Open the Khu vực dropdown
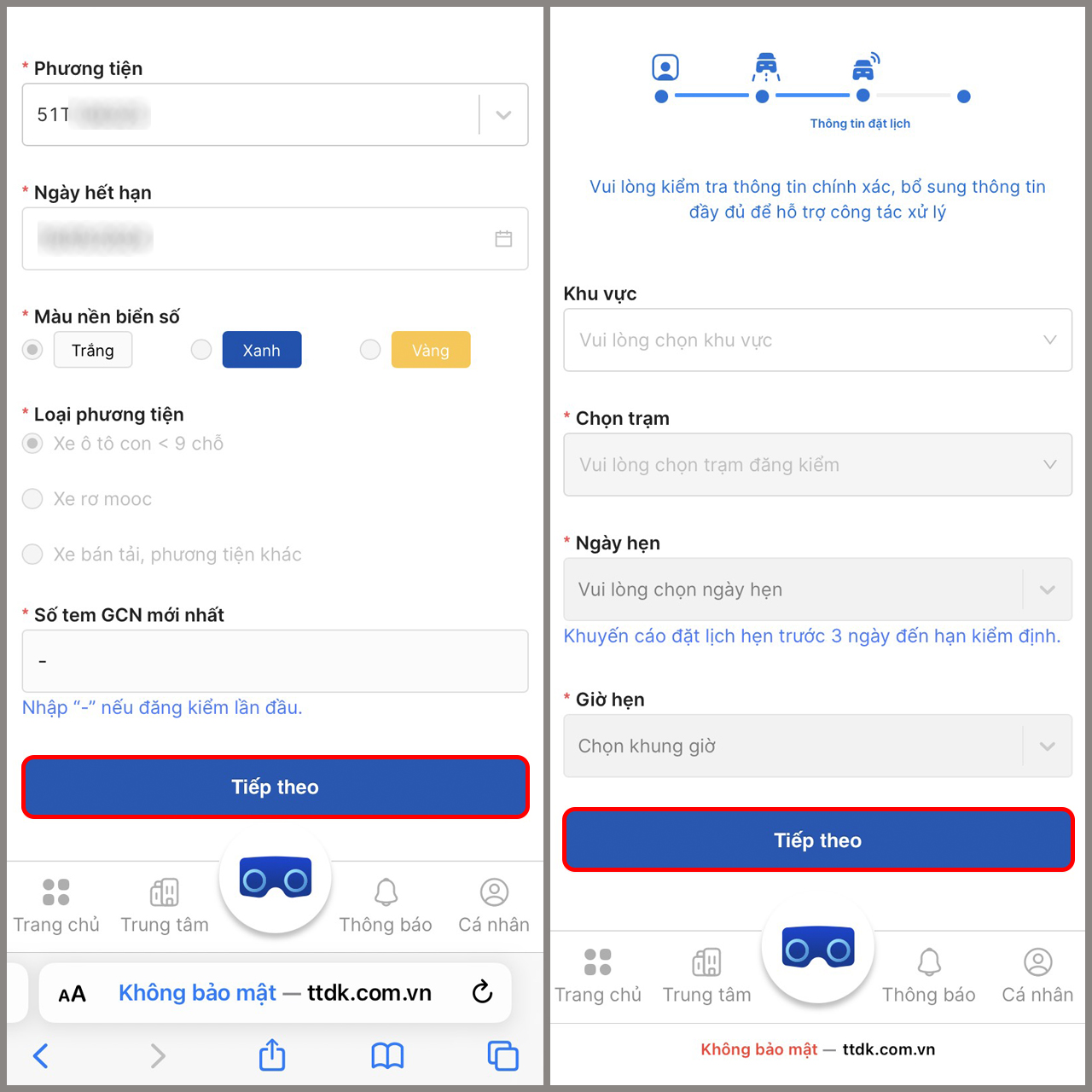The image size is (1092, 1092). tap(817, 340)
